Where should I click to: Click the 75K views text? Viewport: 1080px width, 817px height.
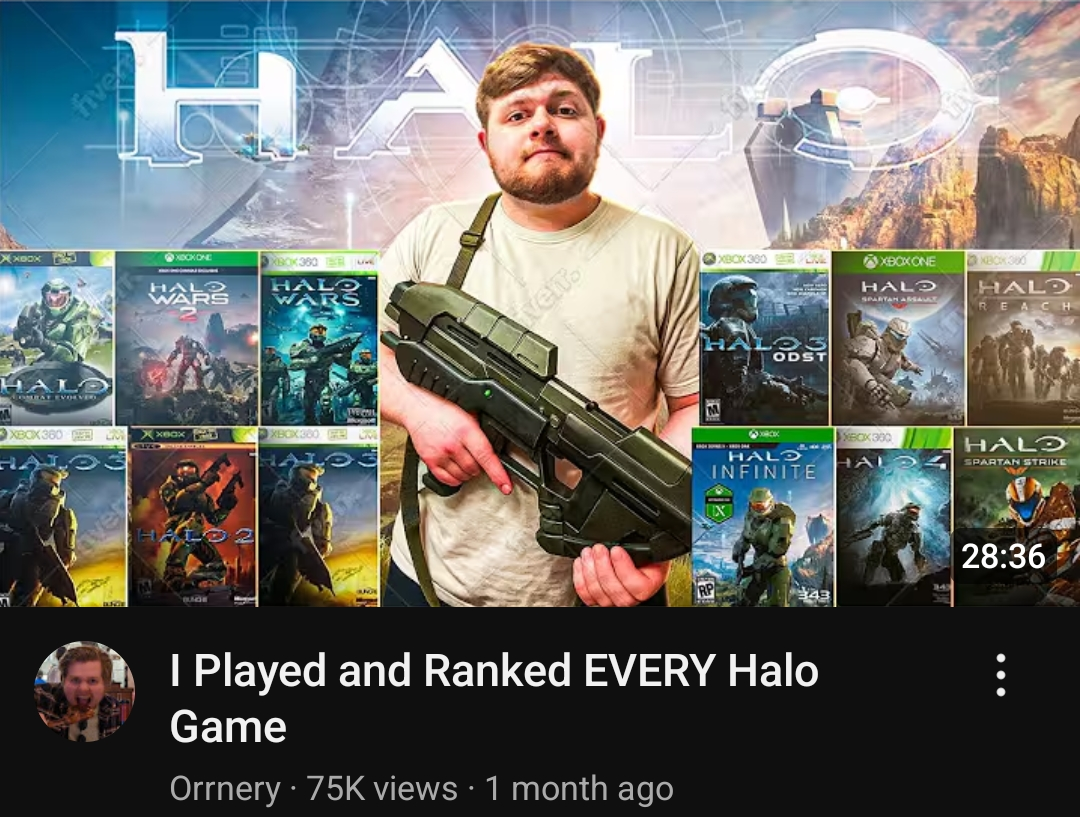click(382, 788)
